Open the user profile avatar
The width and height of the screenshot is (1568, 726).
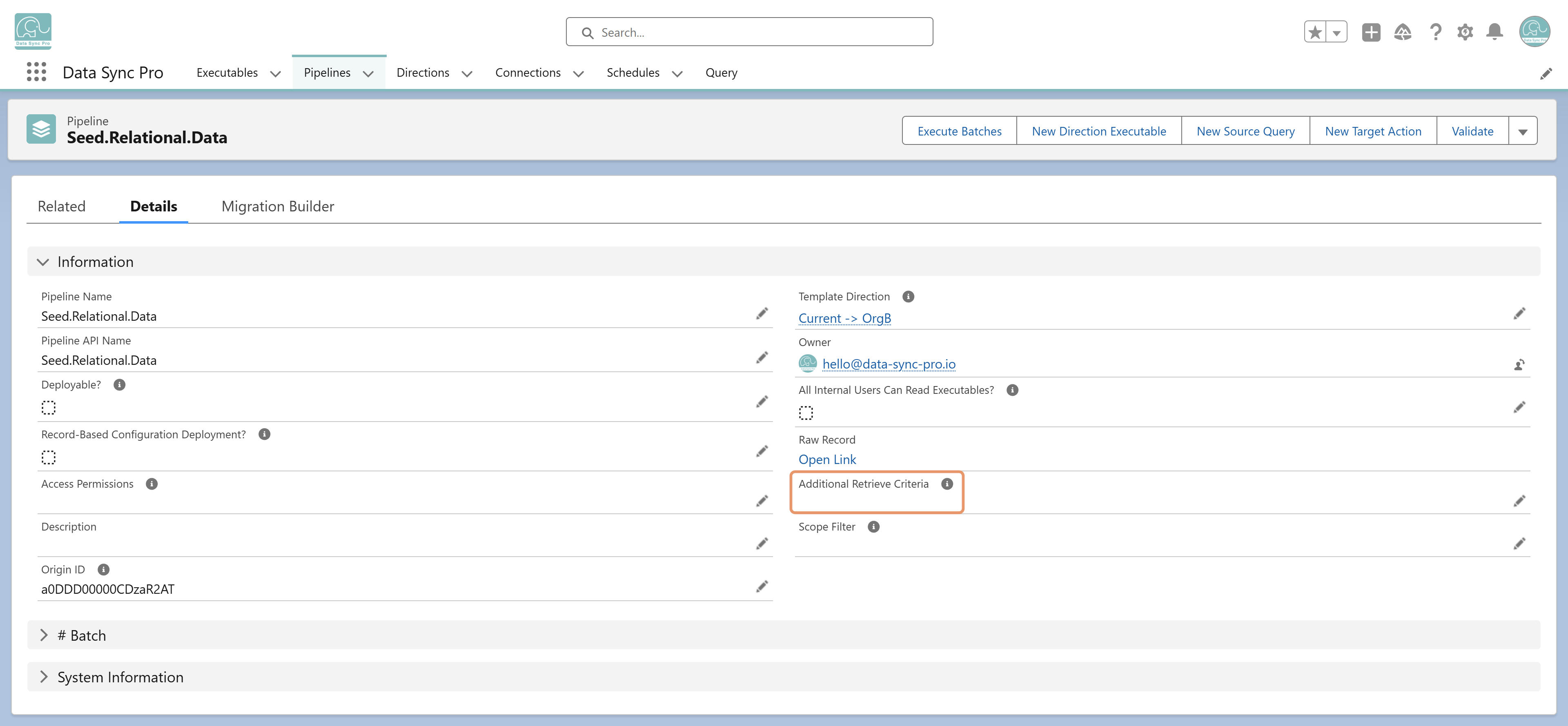click(x=1534, y=32)
